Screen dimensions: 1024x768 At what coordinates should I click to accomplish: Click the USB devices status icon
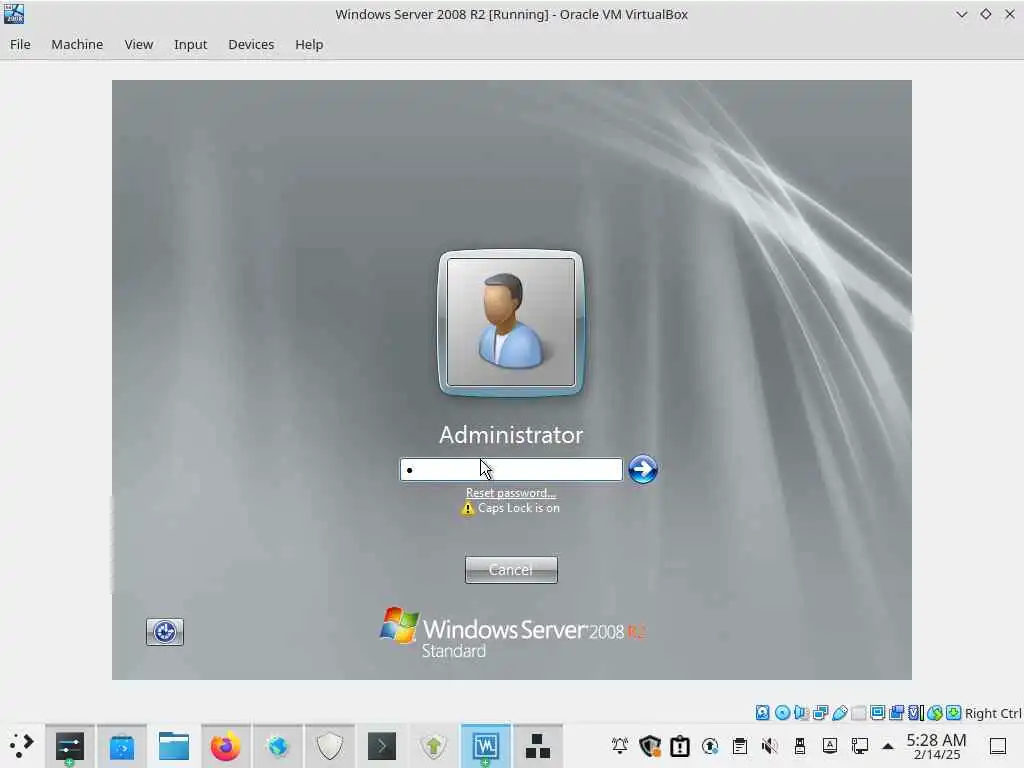(840, 712)
